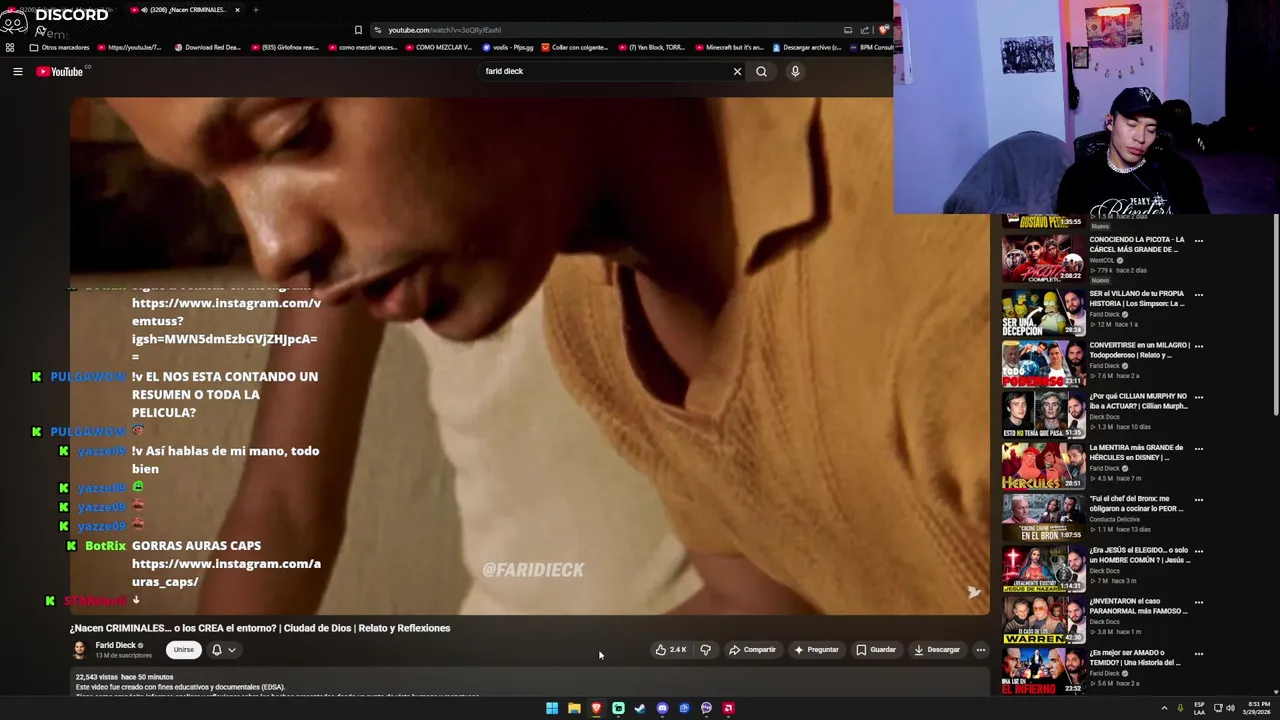Open 'TODOPODEROSO' video thumbnail
Screen dimensions: 1280x720
click(1043, 363)
